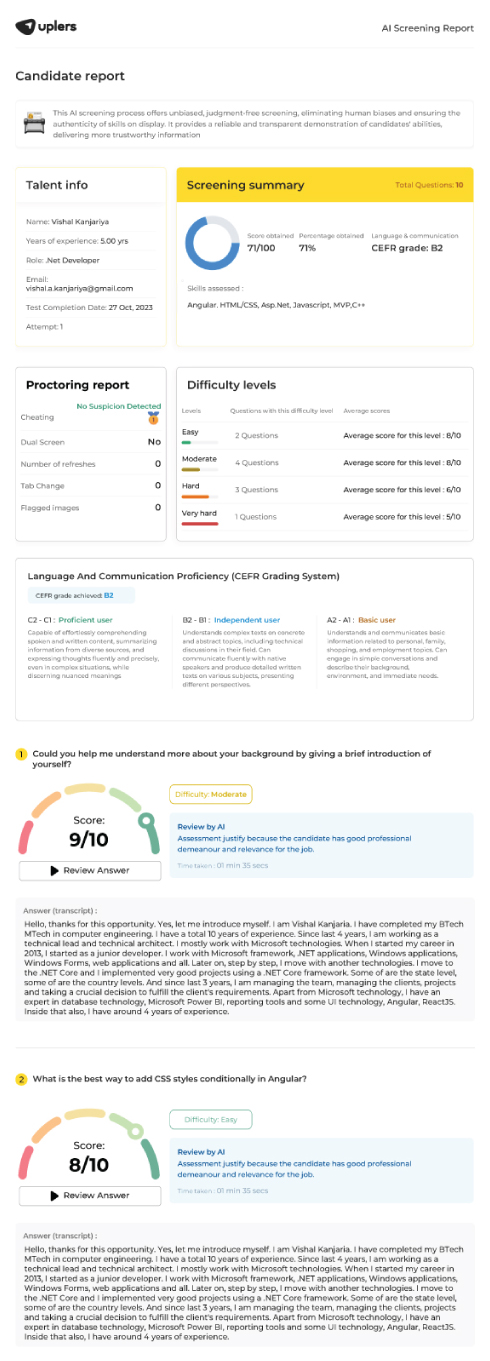This screenshot has width=490, height=1361.
Task: Click the 9/10 score gauge
Action: pos(89,822)
